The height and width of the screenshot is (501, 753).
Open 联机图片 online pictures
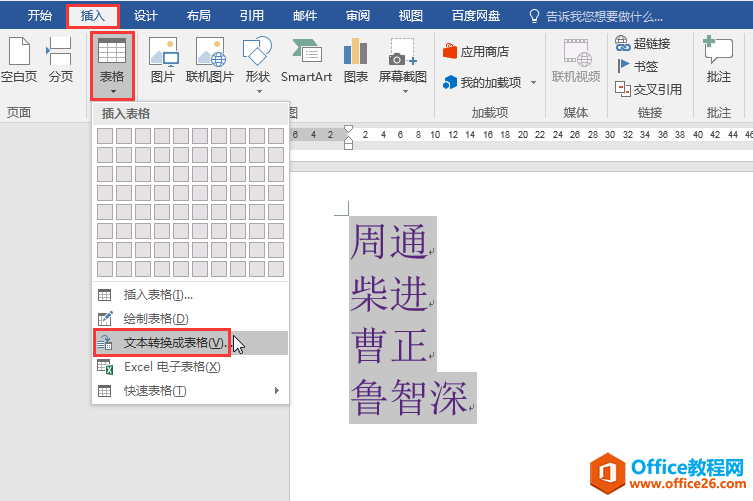[x=209, y=60]
